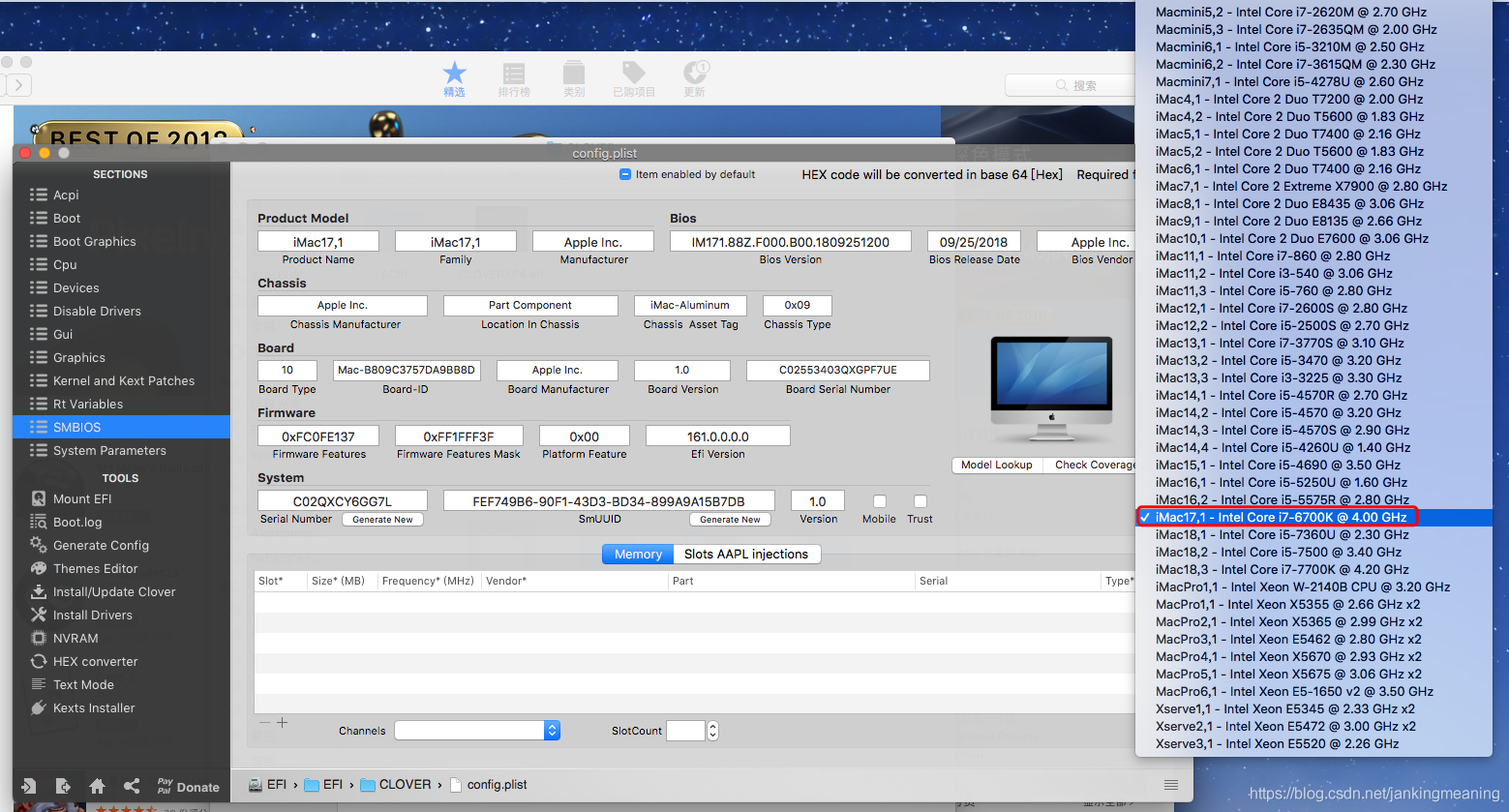1509x812 pixels.
Task: Click the Check Coverage button
Action: [1090, 465]
